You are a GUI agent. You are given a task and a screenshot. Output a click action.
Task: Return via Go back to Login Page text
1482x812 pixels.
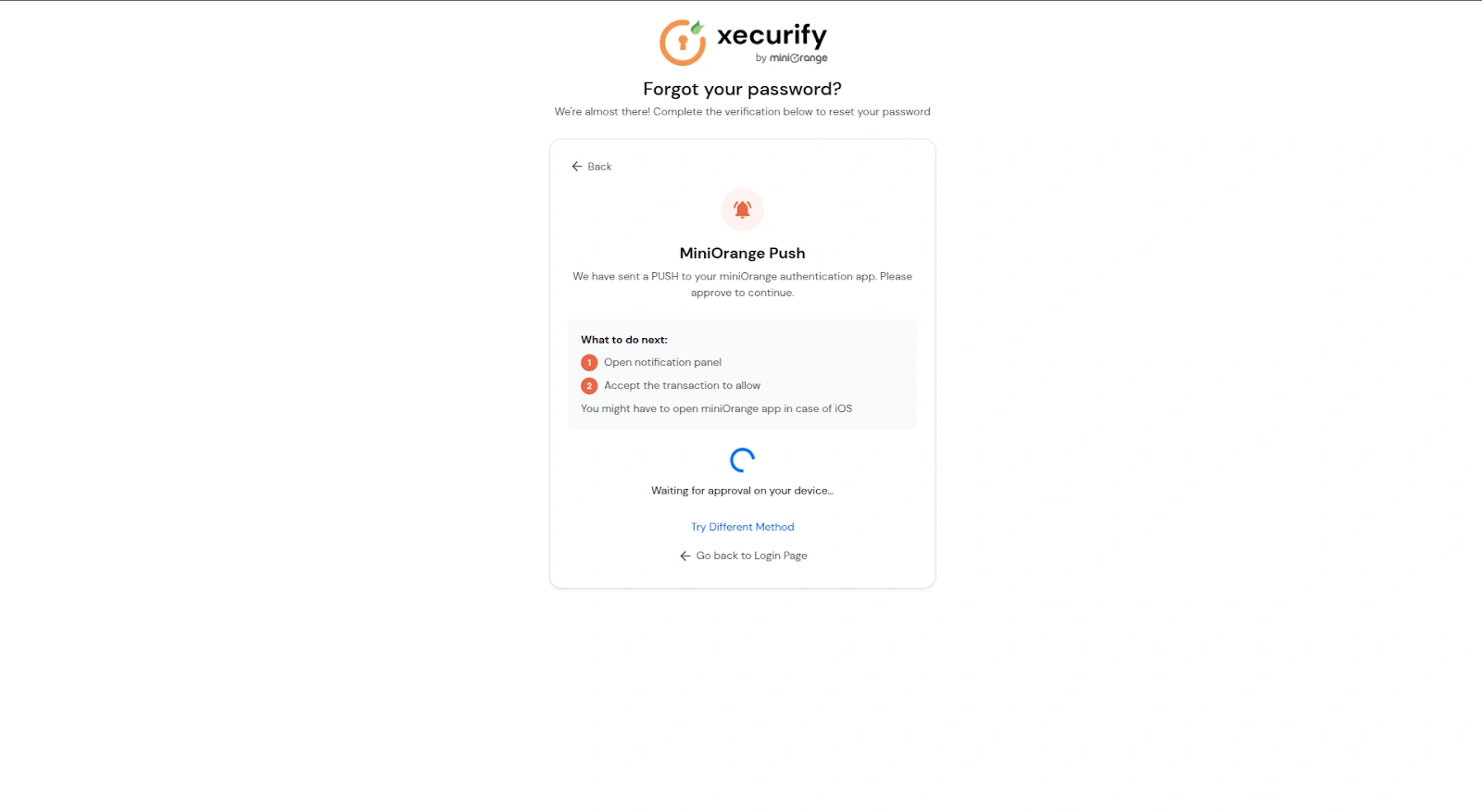click(751, 556)
